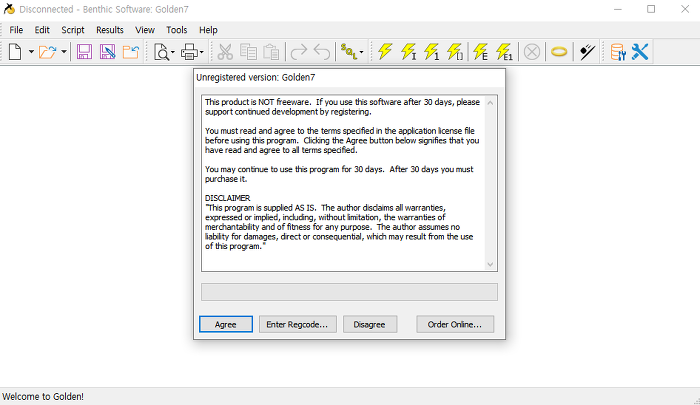The width and height of the screenshot is (700, 405).
Task: Expand the Open file dropdown arrow
Action: [64, 52]
